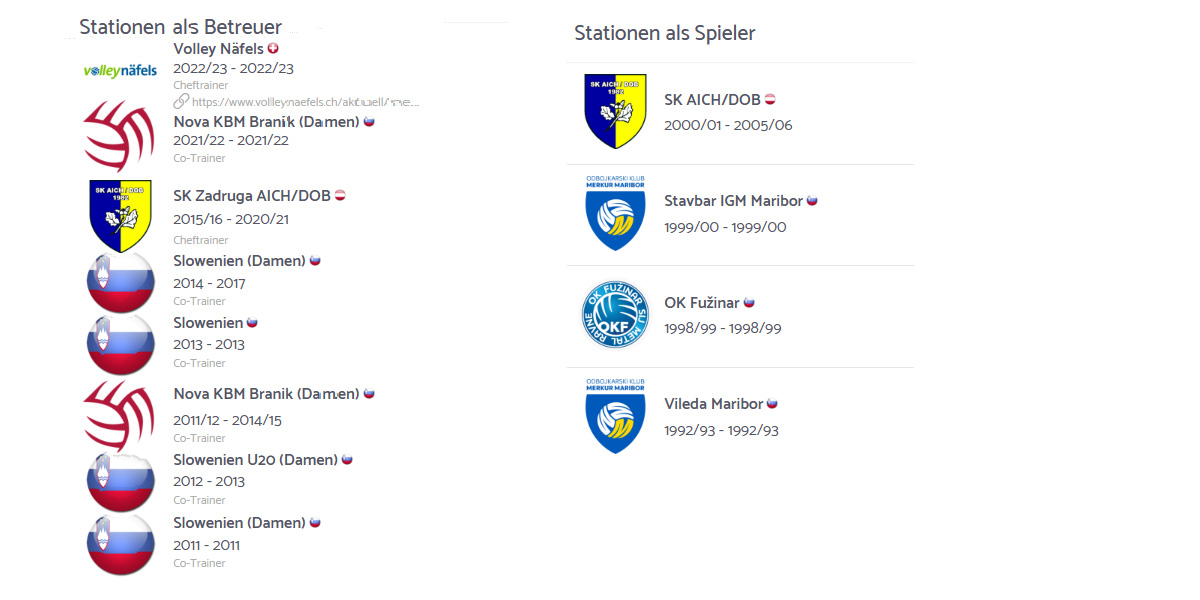Click the SK Zadruga AICH/DOB team name

(259, 196)
